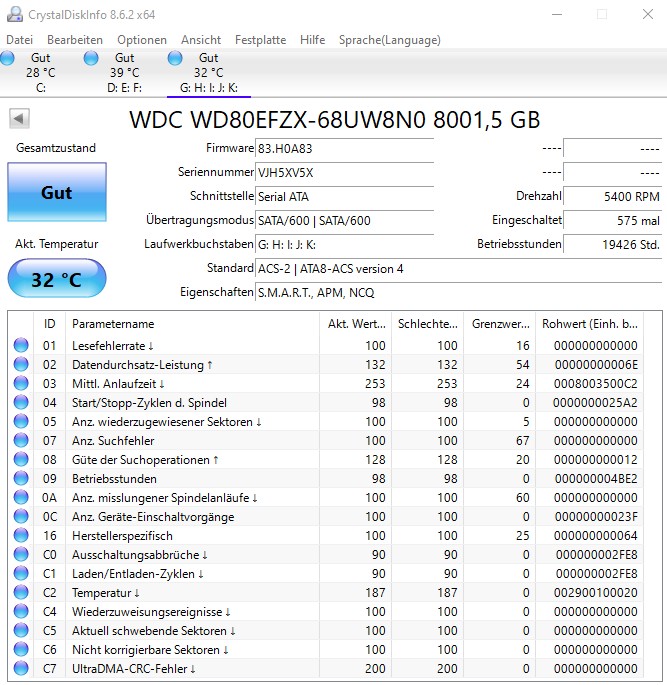Open the Festplatte menu
667x685 pixels.
(260, 40)
